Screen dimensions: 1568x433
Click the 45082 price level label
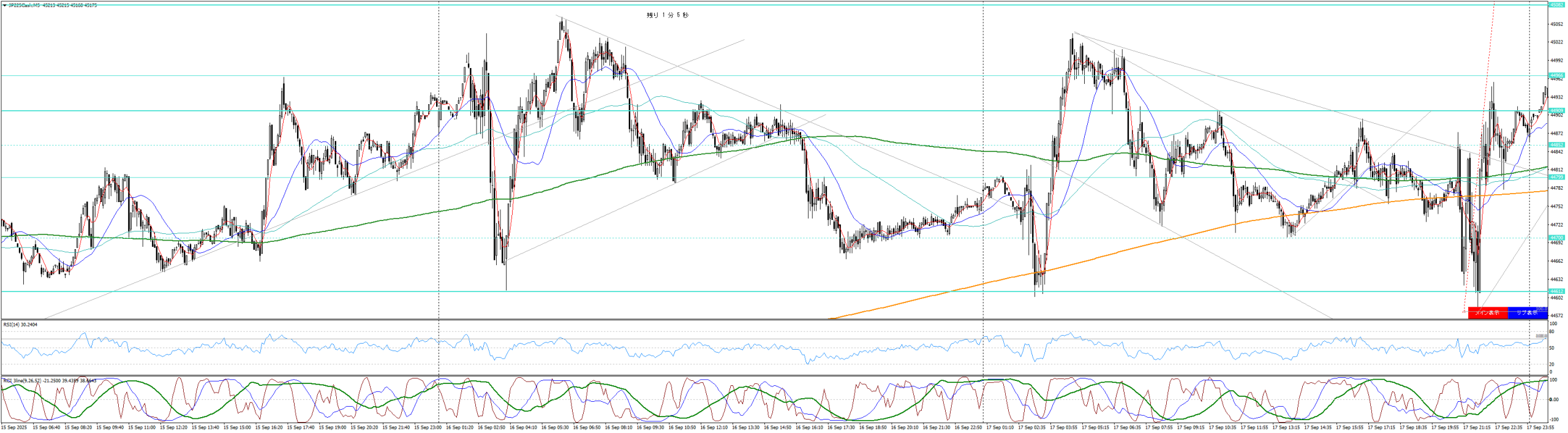point(1556,5)
